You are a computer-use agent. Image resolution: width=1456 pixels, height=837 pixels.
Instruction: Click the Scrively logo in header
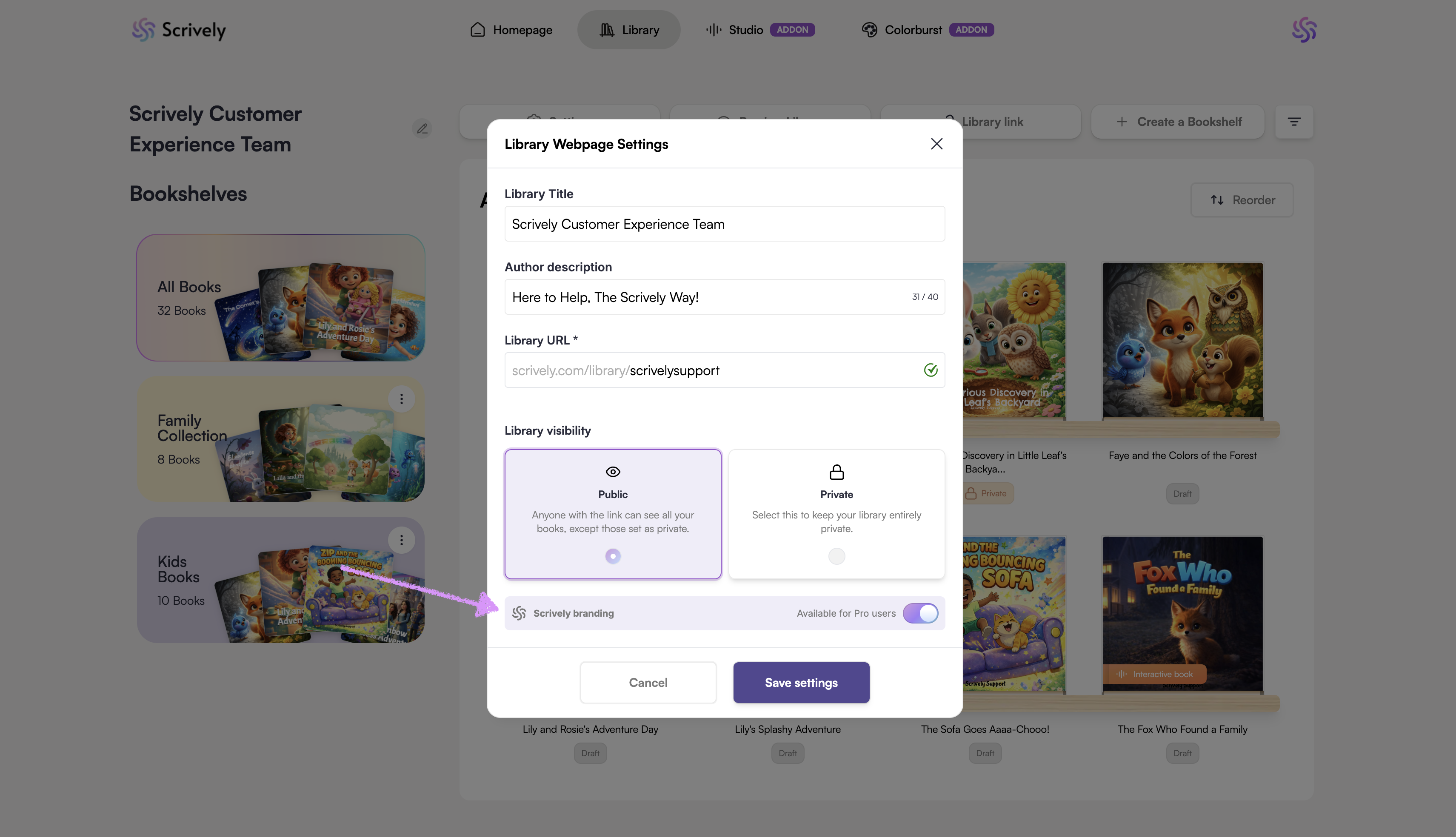(178, 30)
